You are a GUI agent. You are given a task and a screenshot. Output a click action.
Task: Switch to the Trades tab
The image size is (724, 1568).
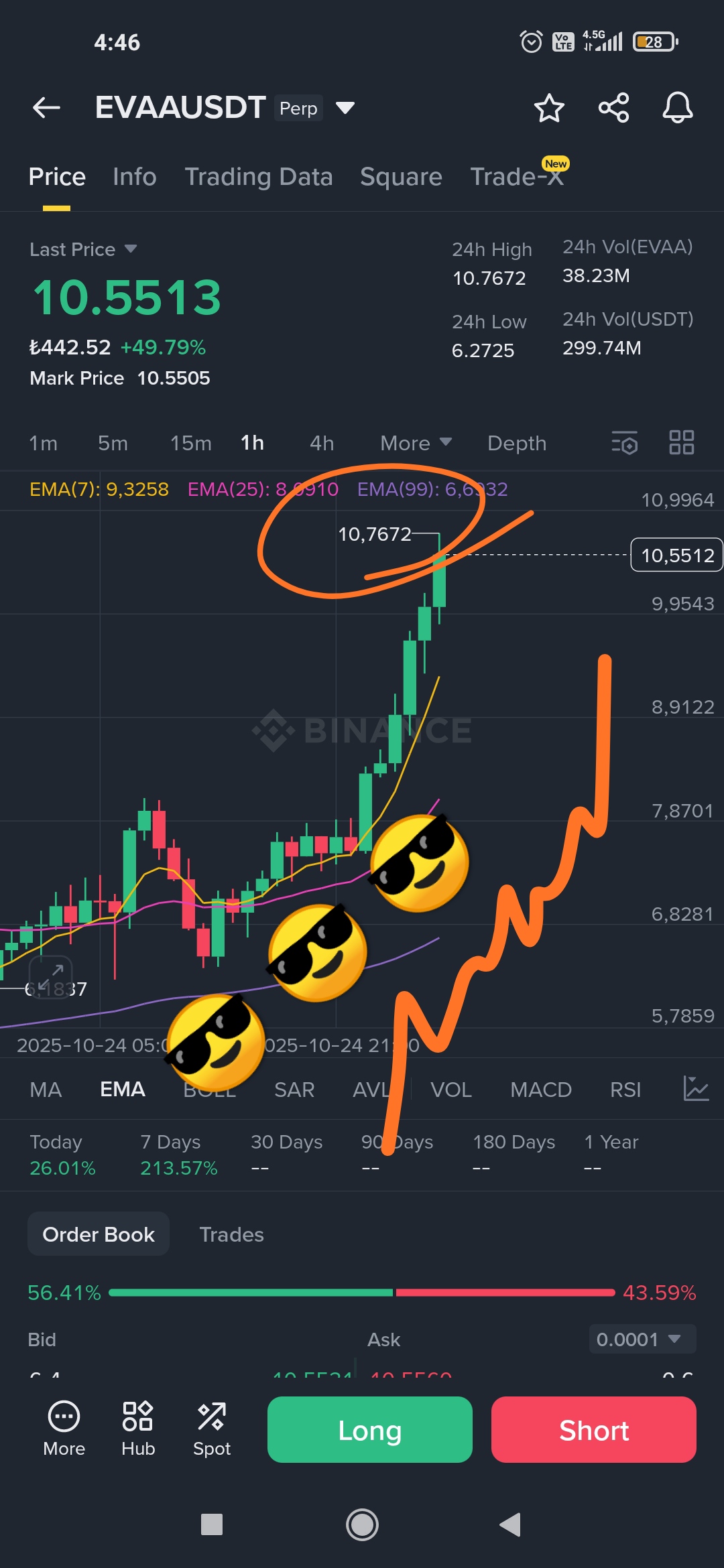[232, 1234]
